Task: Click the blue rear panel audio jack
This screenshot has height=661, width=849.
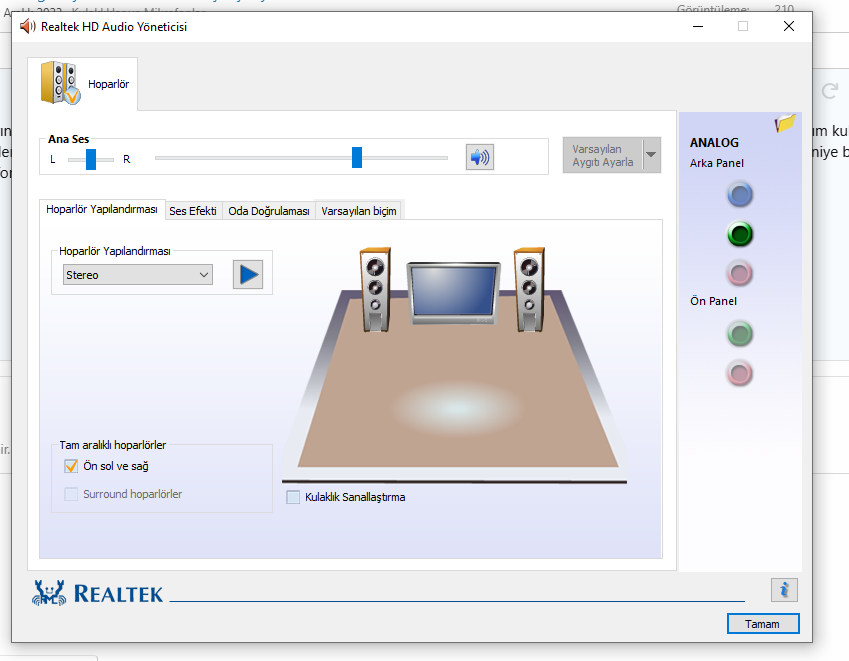Action: [740, 195]
